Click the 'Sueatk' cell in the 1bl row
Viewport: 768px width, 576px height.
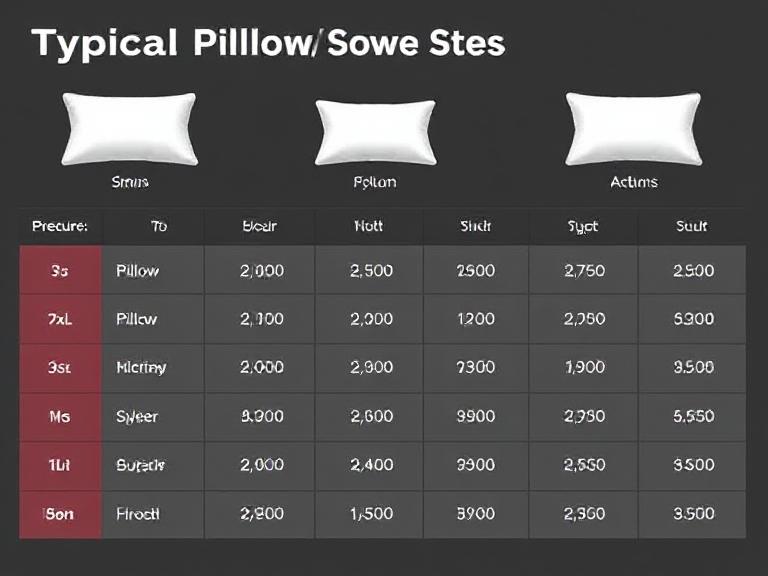point(140,465)
